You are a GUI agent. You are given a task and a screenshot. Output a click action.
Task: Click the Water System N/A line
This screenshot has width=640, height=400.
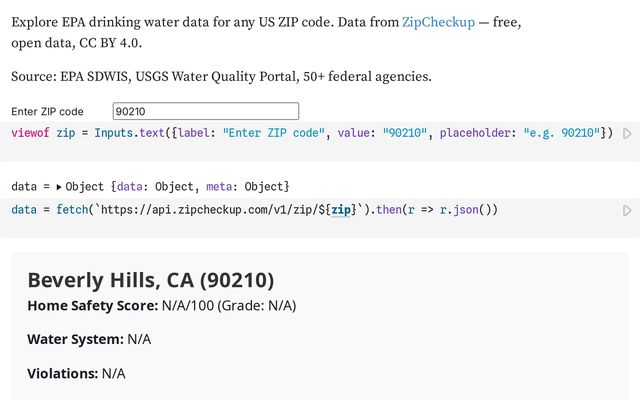point(88,339)
